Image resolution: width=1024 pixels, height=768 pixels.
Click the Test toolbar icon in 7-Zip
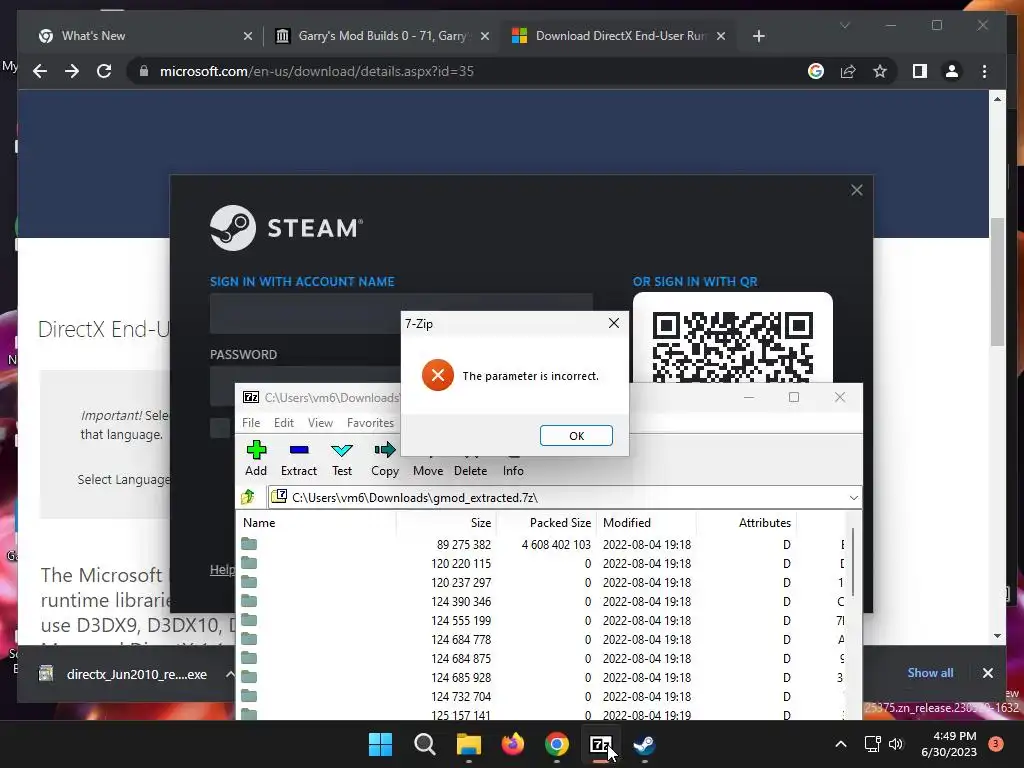(342, 449)
